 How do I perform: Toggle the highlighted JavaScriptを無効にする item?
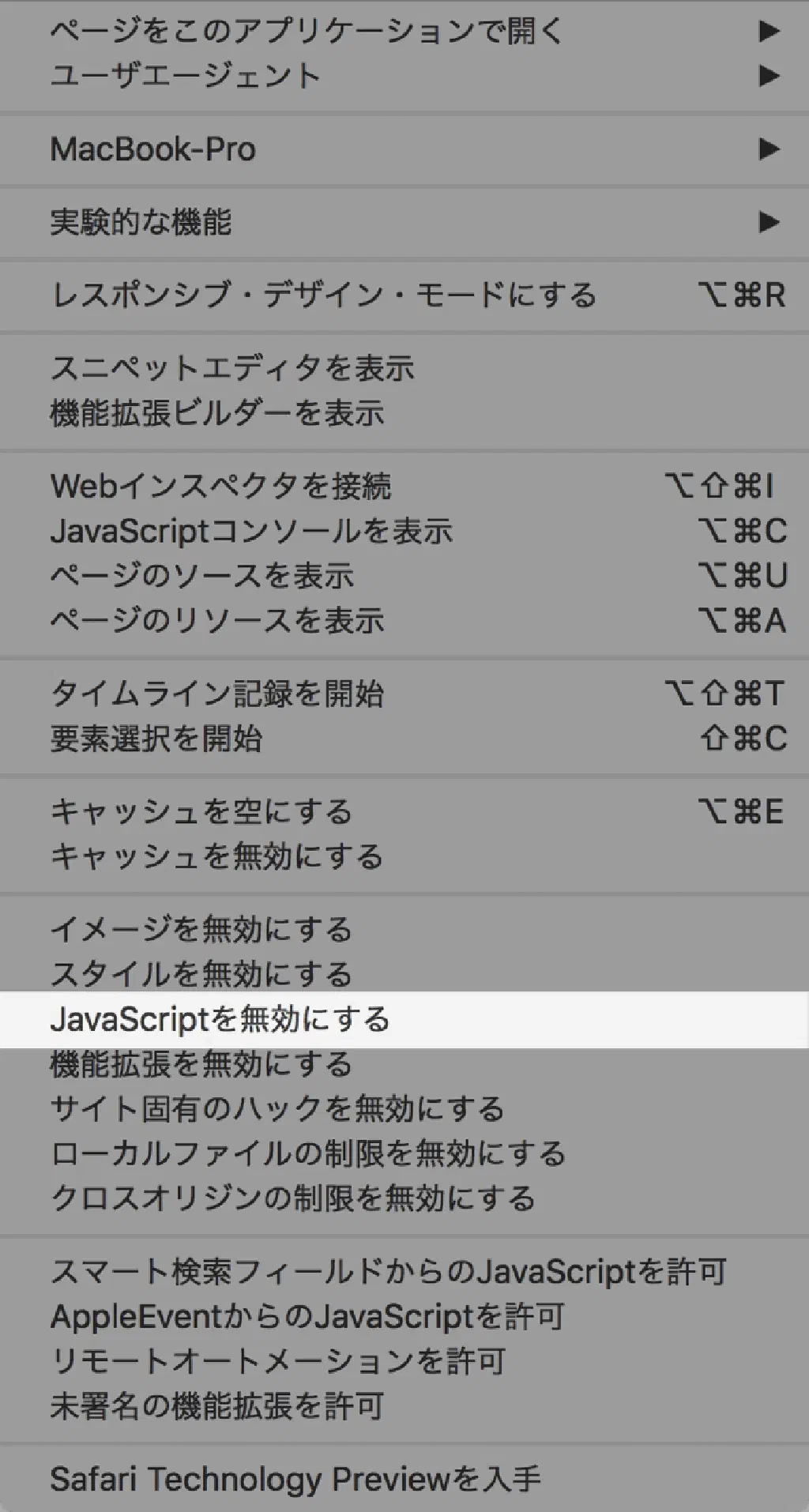(x=220, y=1020)
